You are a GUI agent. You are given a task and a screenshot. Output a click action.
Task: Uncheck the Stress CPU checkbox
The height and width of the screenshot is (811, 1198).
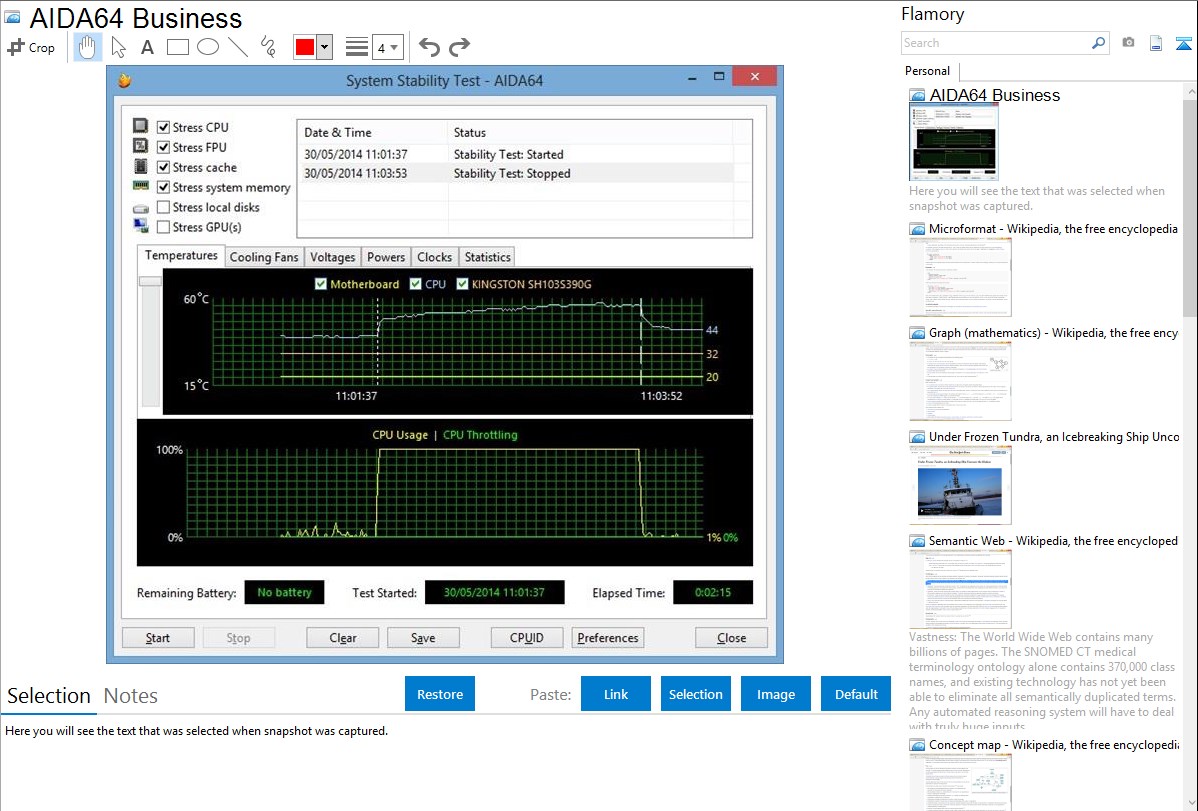click(x=163, y=127)
